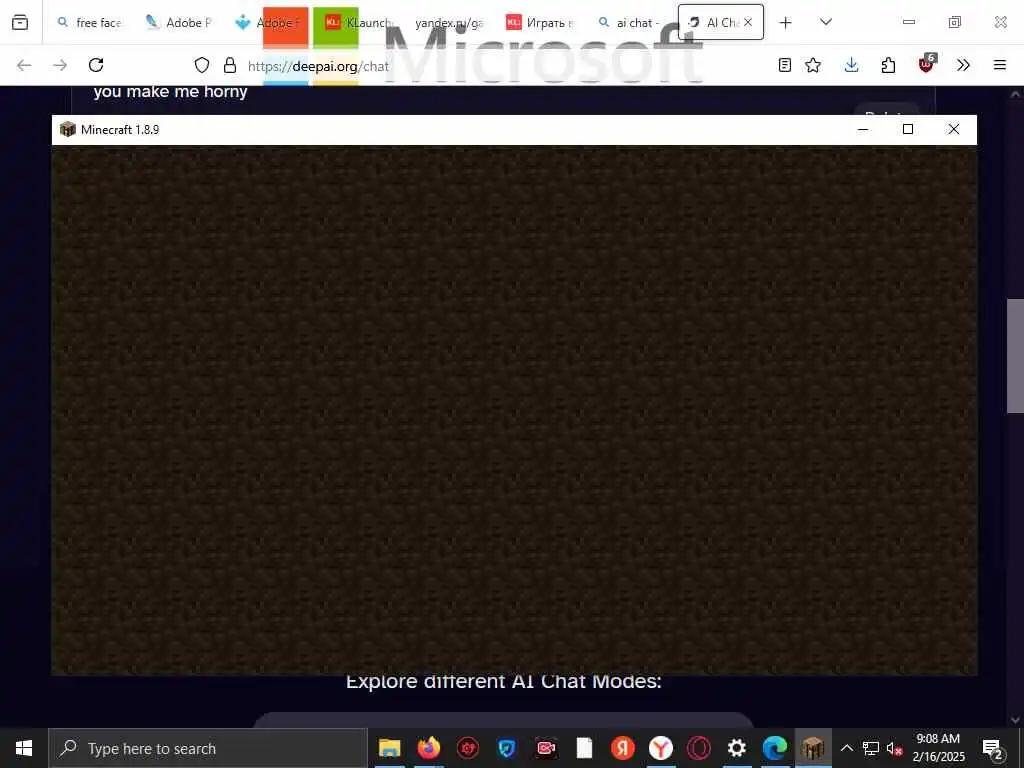Toggle reader view icon
Viewport: 1024px width, 768px height.
(x=785, y=65)
